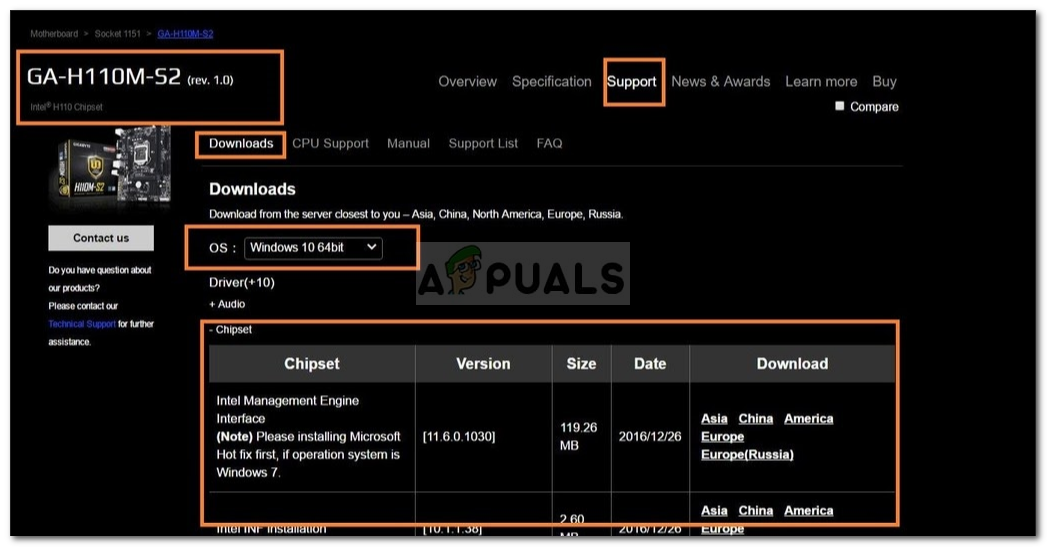This screenshot has height=547, width=1047.
Task: Click the Intel H110 Chipset subtitle
Action: click(x=66, y=107)
